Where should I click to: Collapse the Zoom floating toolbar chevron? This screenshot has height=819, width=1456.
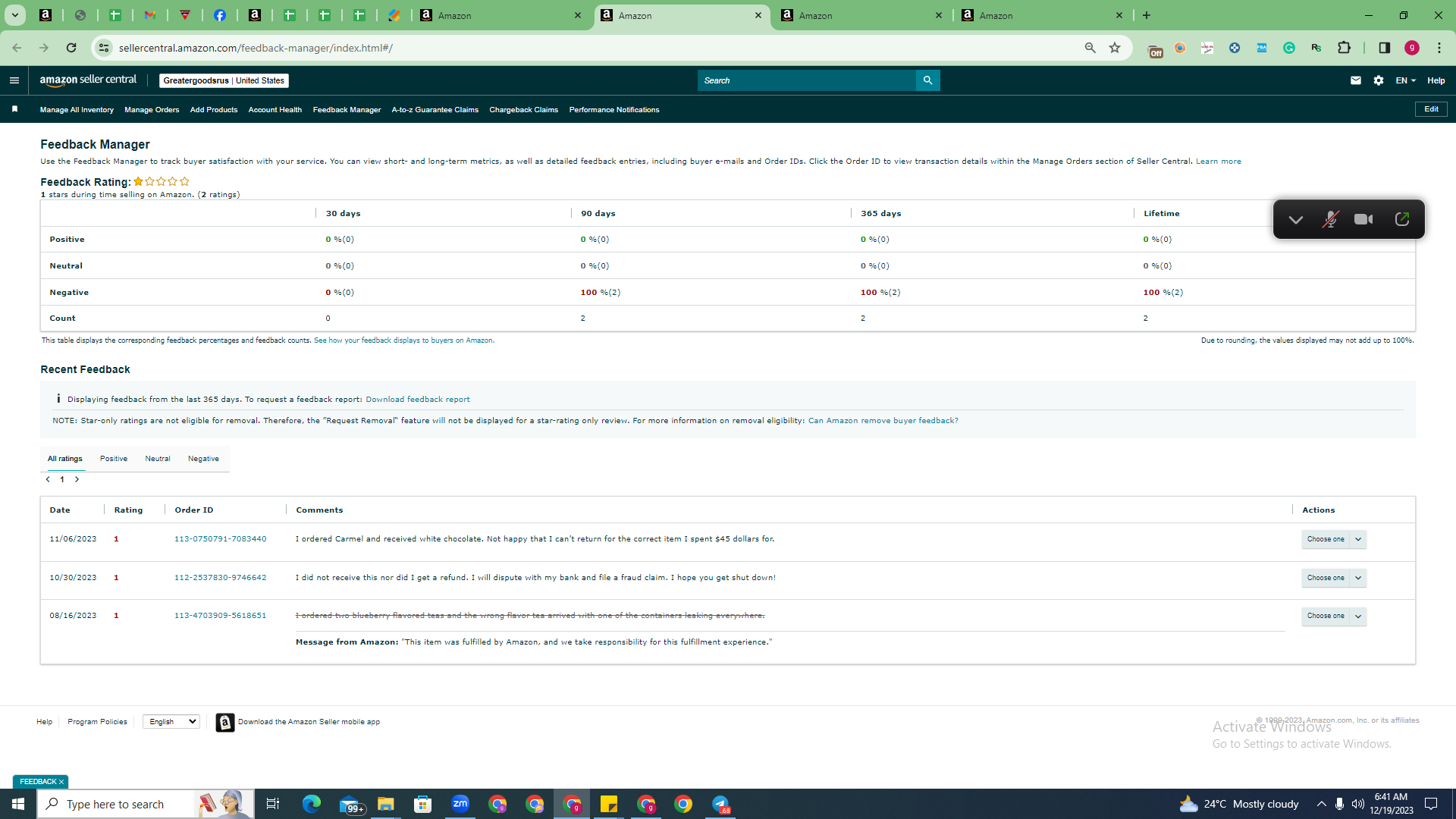(1296, 220)
